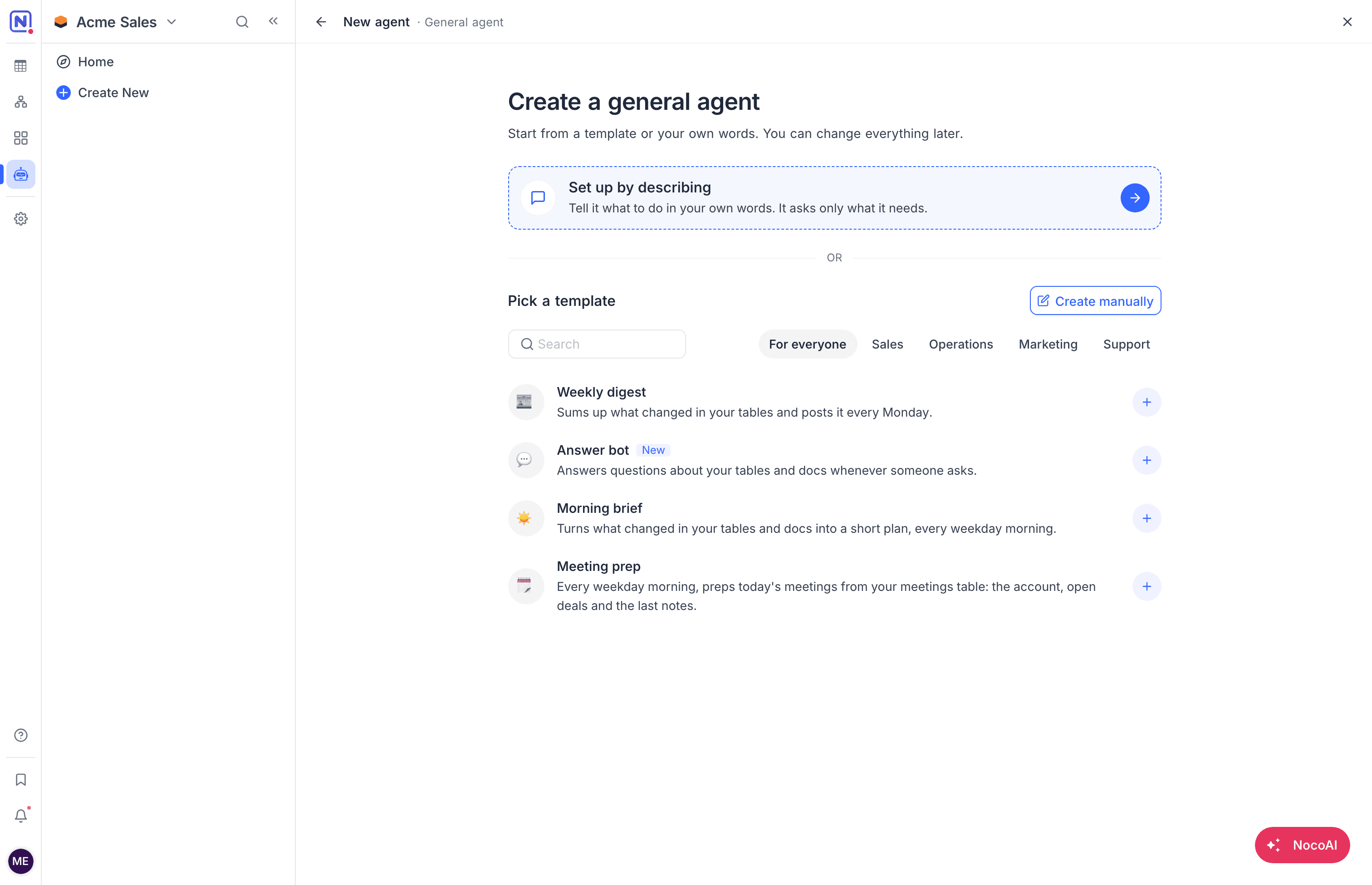The image size is (1372, 885).
Task: Click the New badge beside Answer bot
Action: click(x=653, y=450)
